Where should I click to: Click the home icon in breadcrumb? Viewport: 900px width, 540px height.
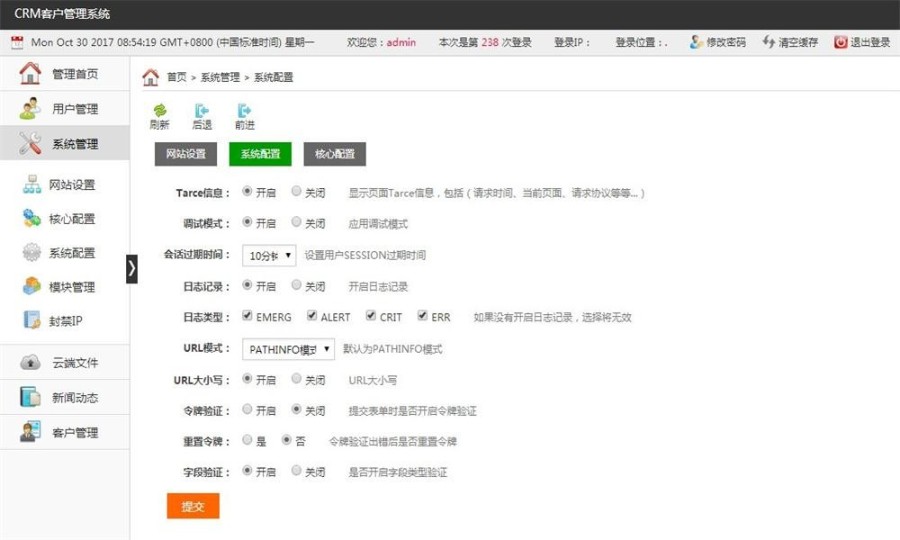click(x=151, y=77)
